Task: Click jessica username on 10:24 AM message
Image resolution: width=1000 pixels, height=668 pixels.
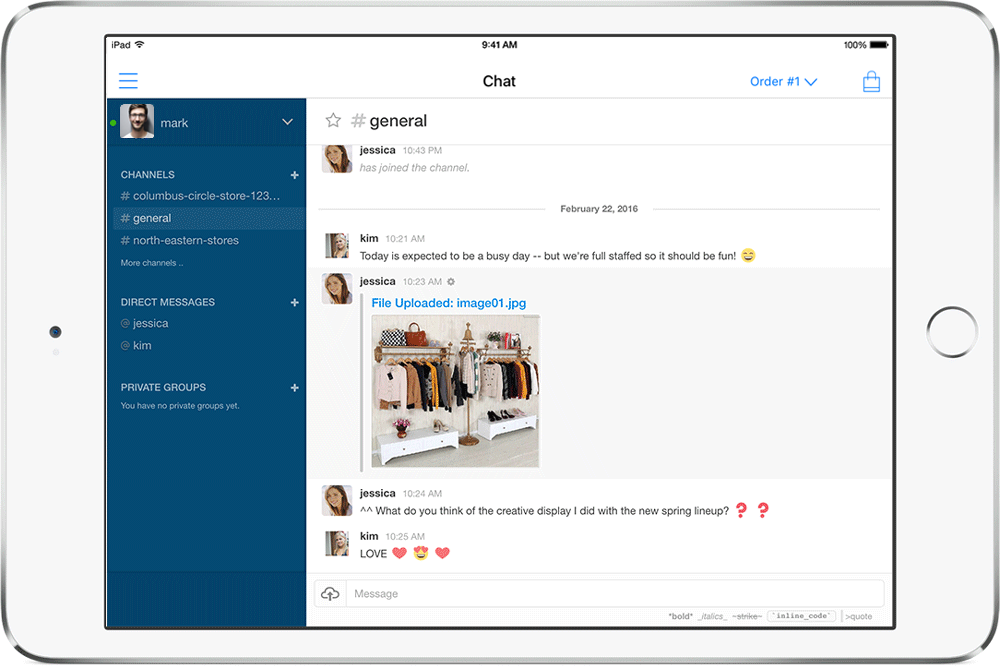Action: coord(378,493)
